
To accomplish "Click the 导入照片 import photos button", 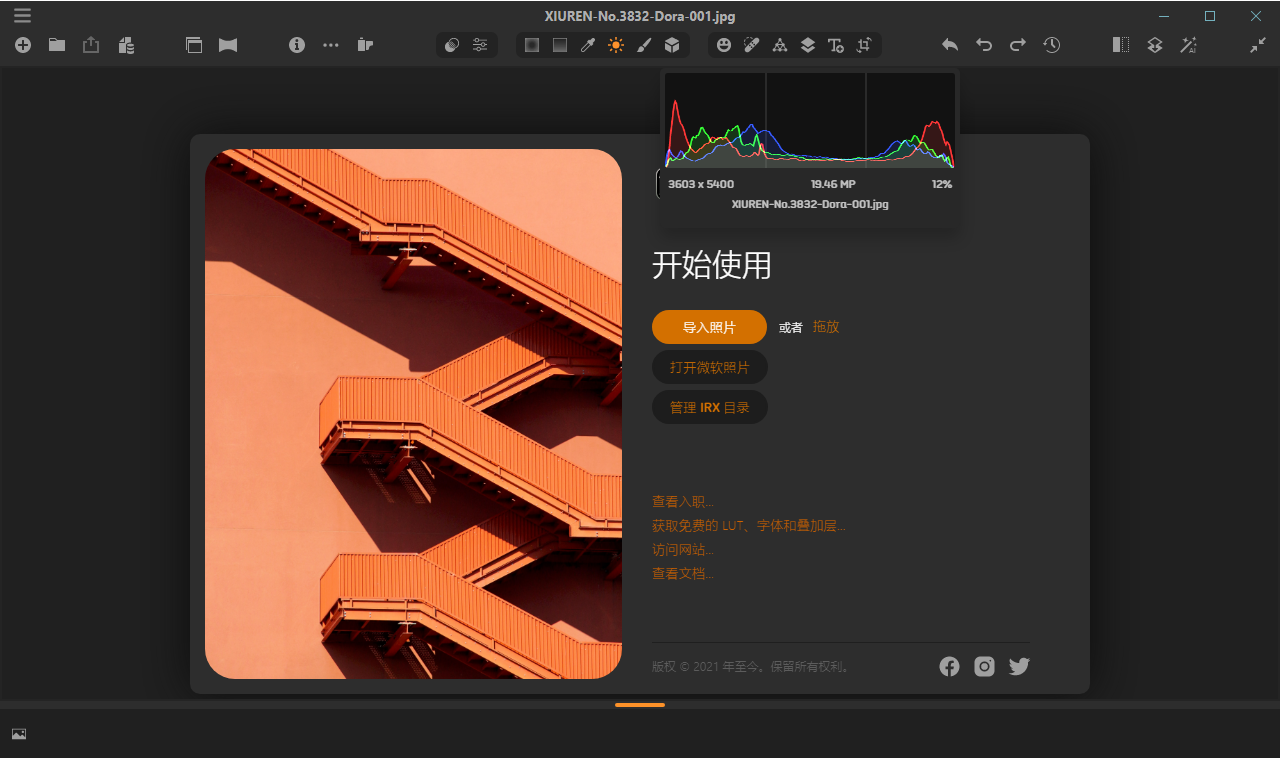I will (x=710, y=327).
